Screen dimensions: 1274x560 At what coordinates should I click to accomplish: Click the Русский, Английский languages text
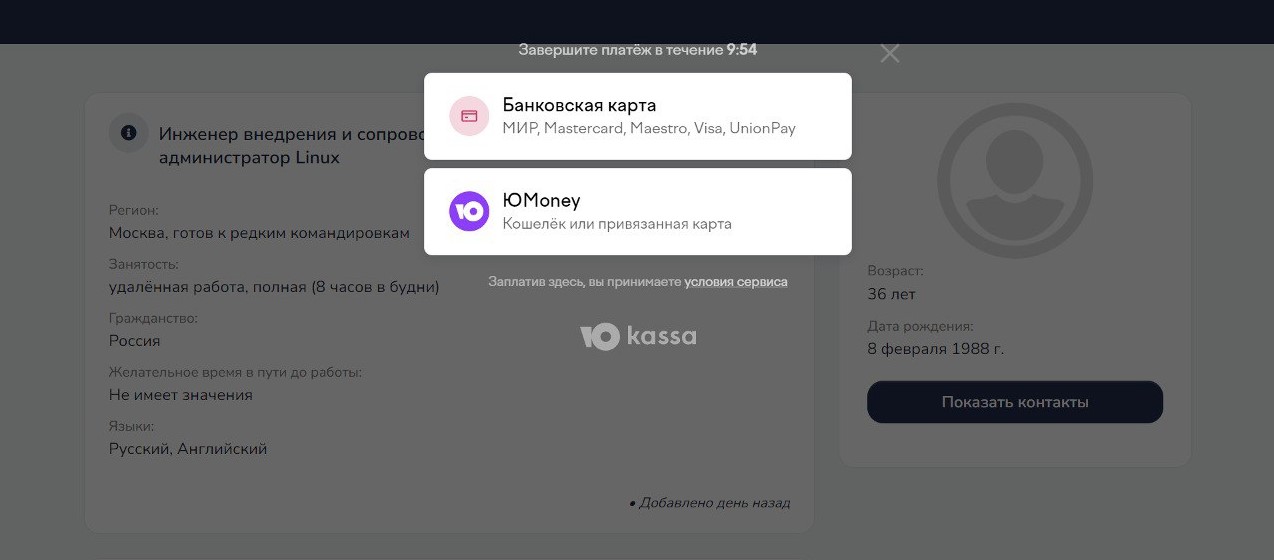point(188,449)
